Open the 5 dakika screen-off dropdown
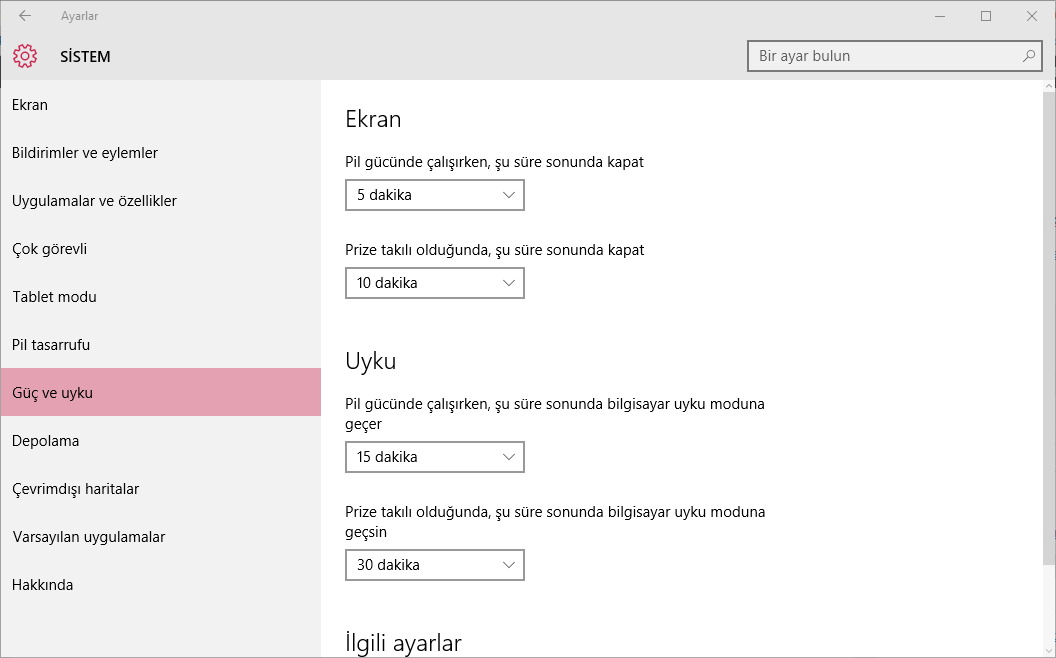This screenshot has height=658, width=1056. point(434,194)
